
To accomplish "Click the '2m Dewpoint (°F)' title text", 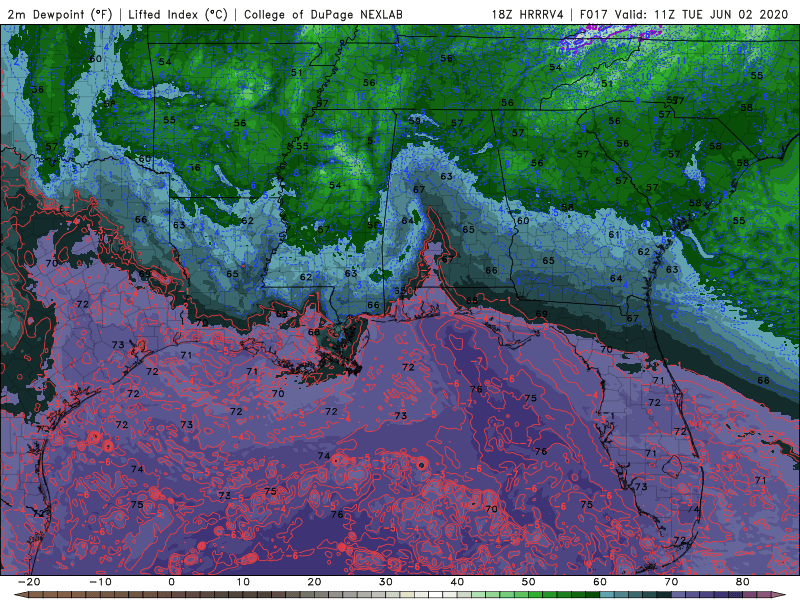I will 60,14.
